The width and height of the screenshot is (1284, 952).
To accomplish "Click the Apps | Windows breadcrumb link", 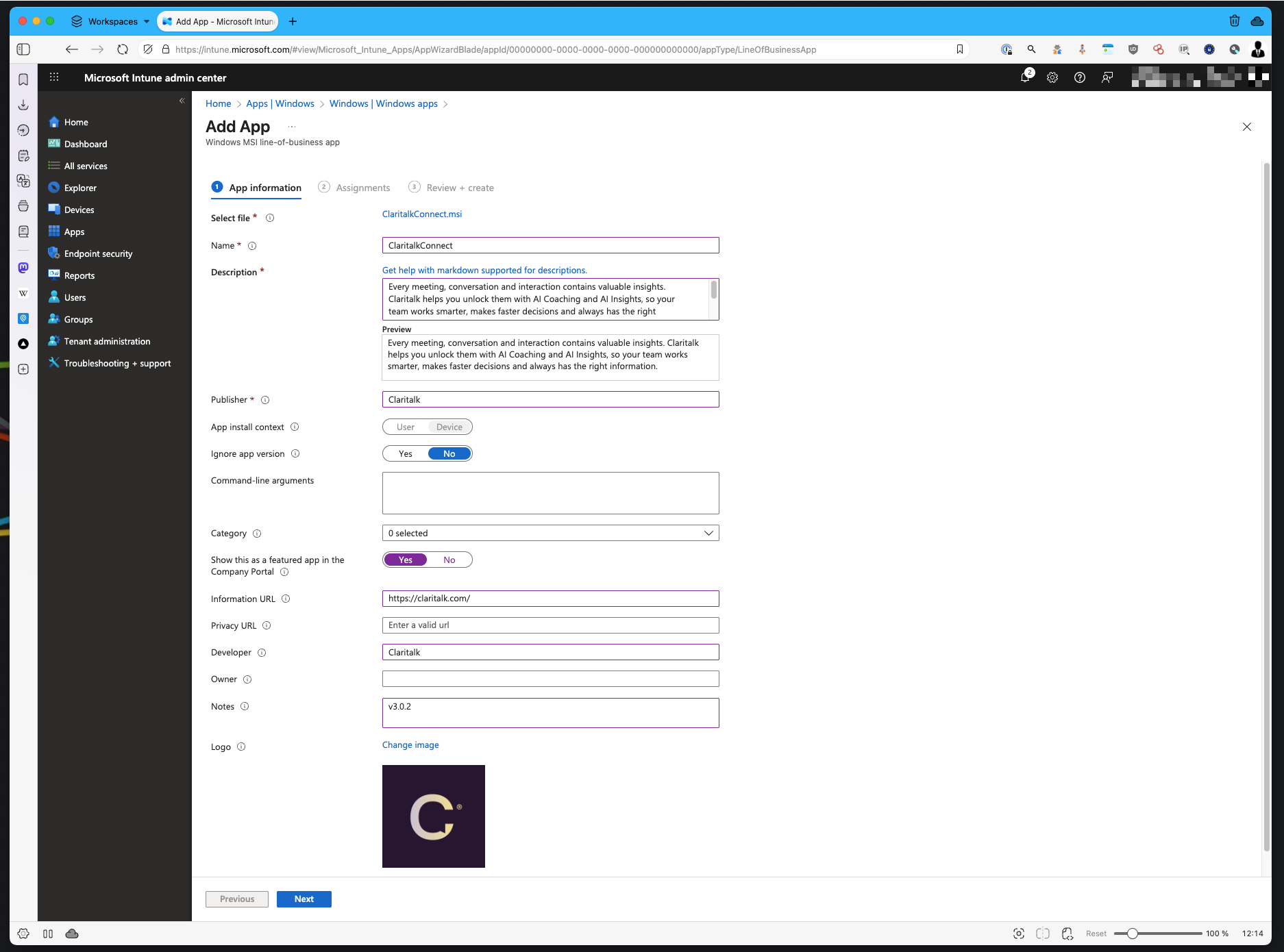I will (280, 103).
